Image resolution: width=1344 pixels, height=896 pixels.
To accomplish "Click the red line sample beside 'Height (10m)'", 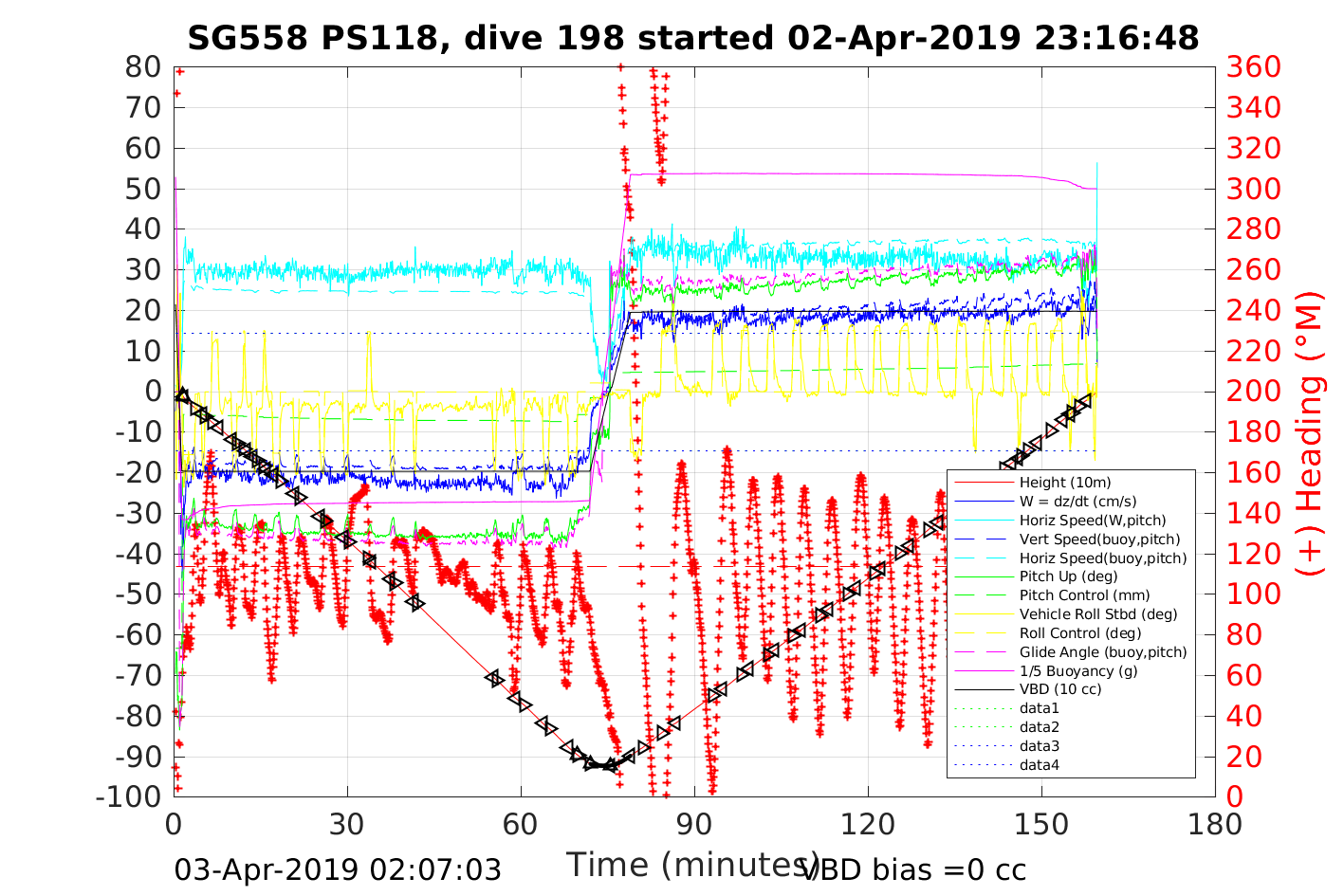I will (983, 483).
